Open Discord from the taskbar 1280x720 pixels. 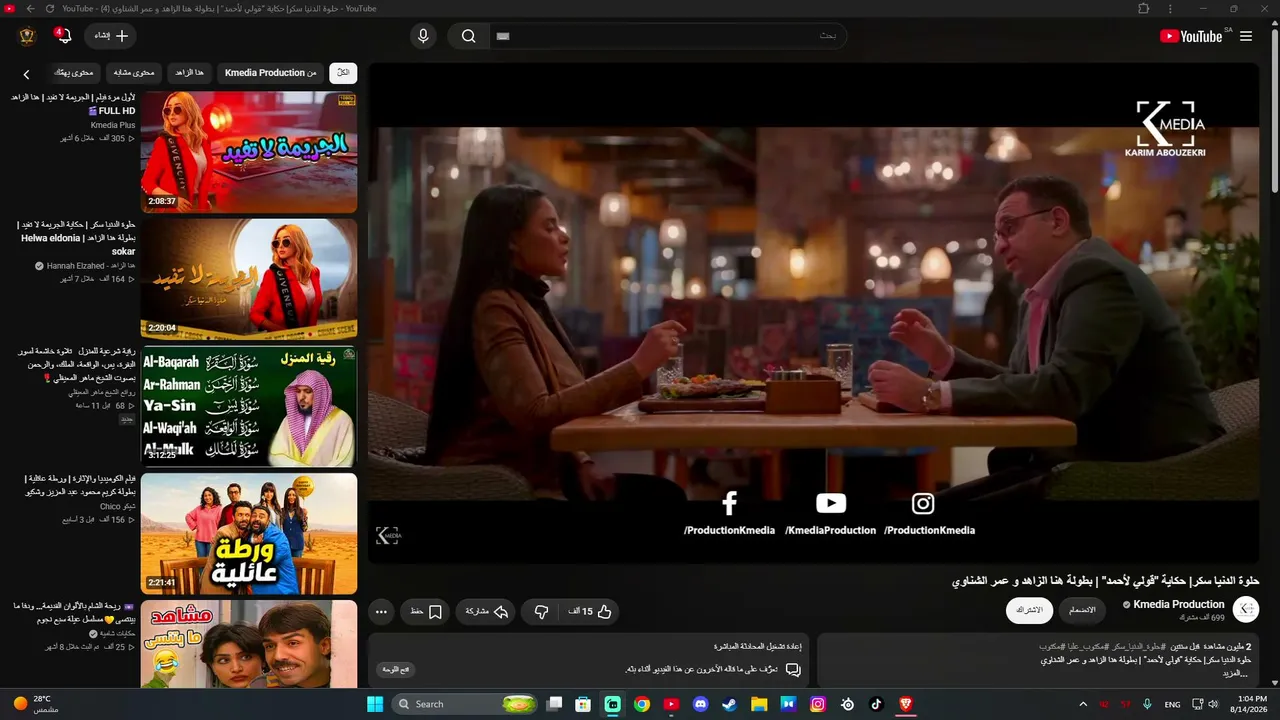point(700,704)
